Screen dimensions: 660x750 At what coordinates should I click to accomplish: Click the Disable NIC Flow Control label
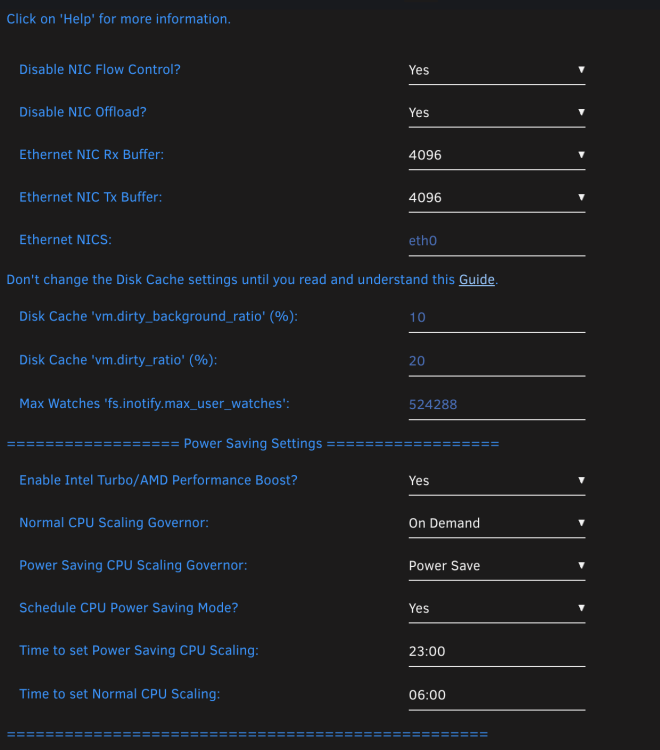click(x=100, y=70)
